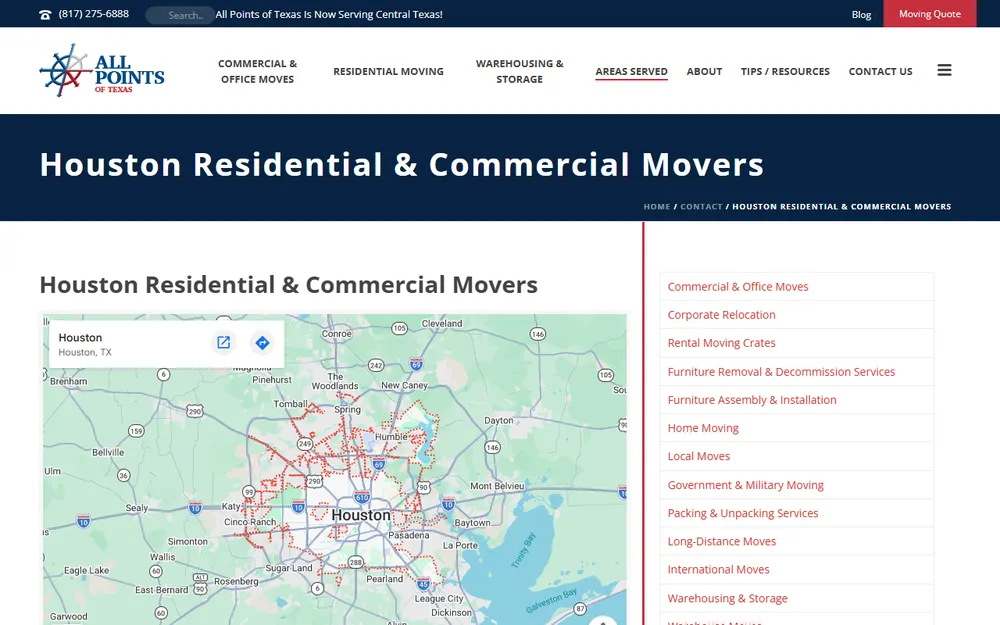
Task: Get directions to Houston icon
Action: click(x=262, y=342)
